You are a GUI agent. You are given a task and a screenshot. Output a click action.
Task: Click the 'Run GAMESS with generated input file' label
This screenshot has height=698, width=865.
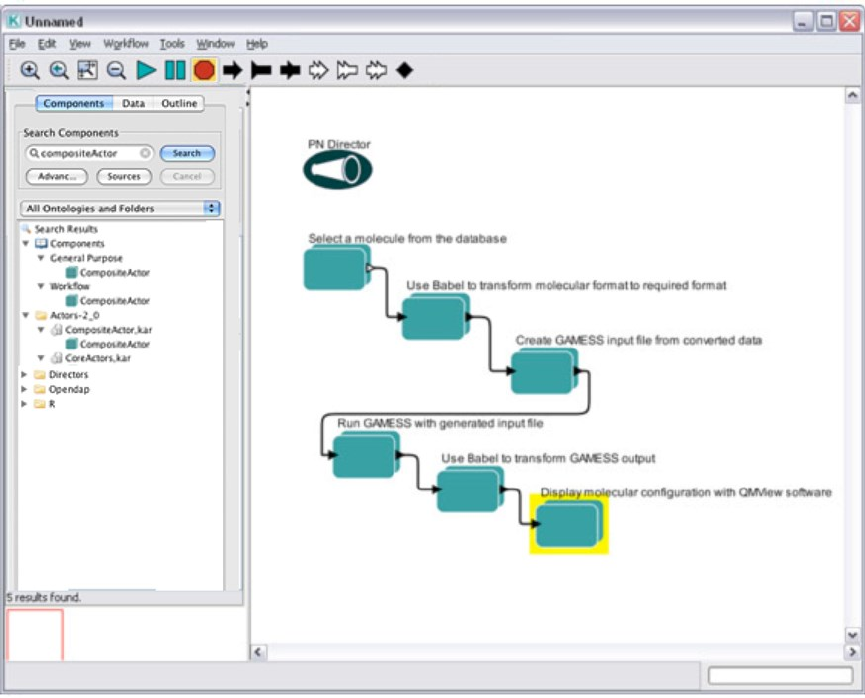pyautogui.click(x=440, y=423)
